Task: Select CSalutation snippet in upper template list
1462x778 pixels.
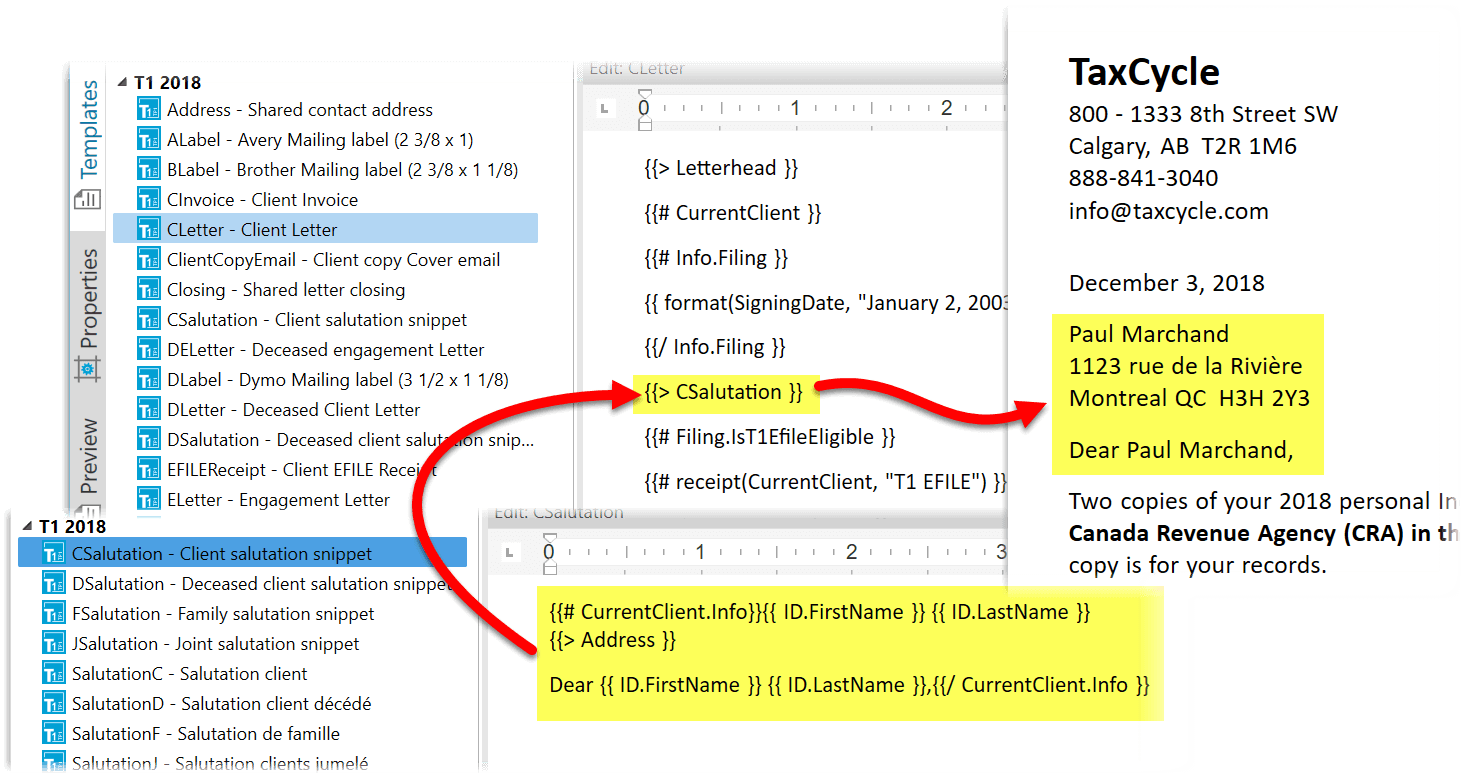Action: point(317,320)
